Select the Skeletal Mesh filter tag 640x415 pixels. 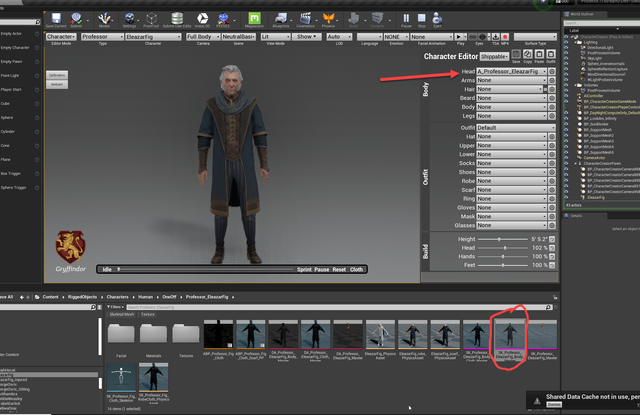point(122,315)
